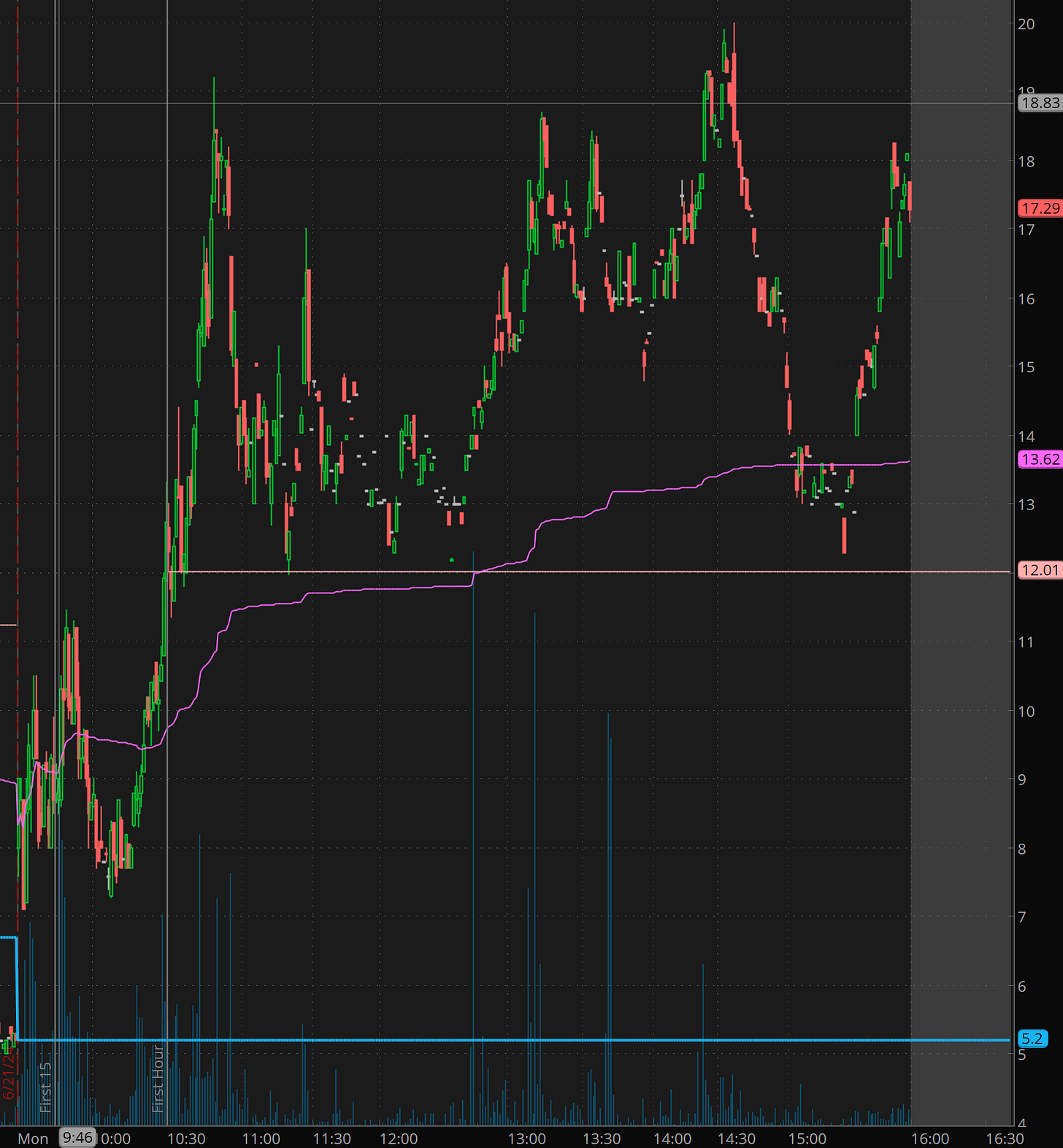Click the 15:00 time axis label

point(807,1139)
